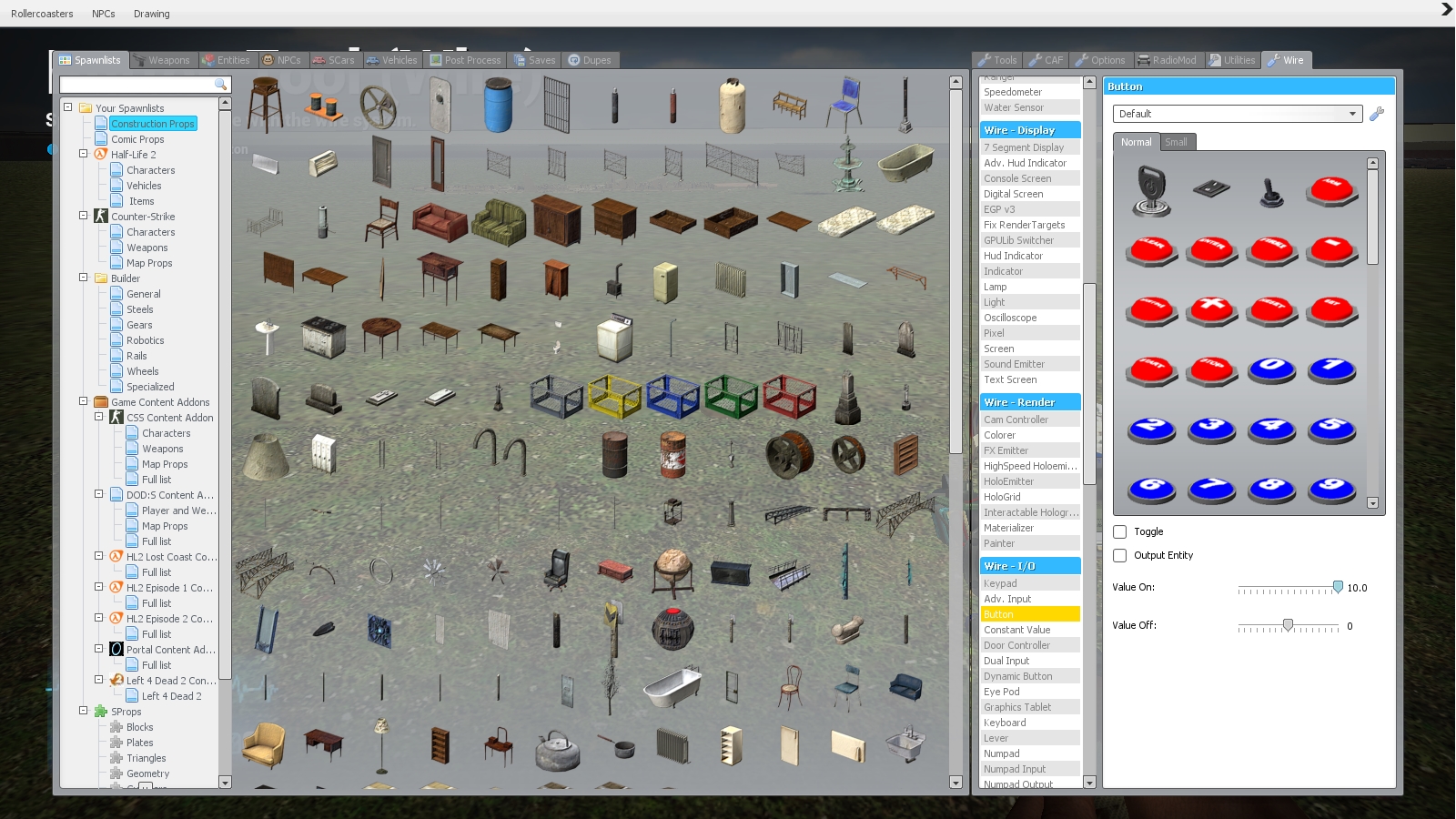Select the Constant Value wire tool
Viewport: 1456px width, 819px height.
[1030, 630]
